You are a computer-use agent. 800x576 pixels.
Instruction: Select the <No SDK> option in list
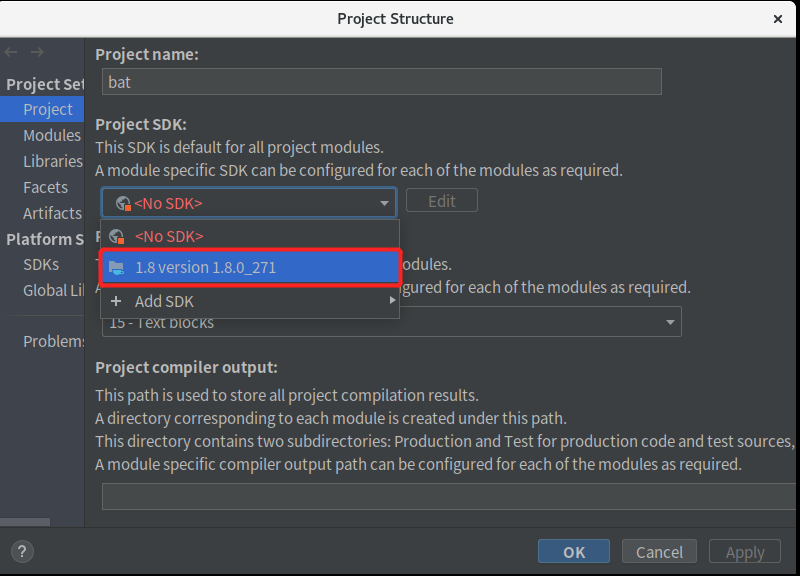[x=169, y=236]
